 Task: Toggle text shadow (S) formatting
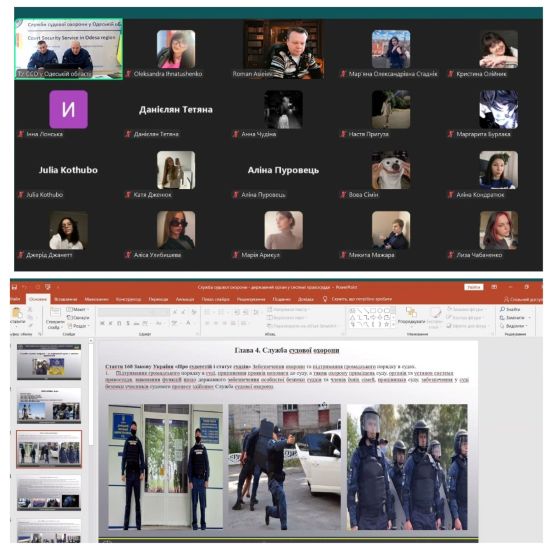[x=128, y=323]
